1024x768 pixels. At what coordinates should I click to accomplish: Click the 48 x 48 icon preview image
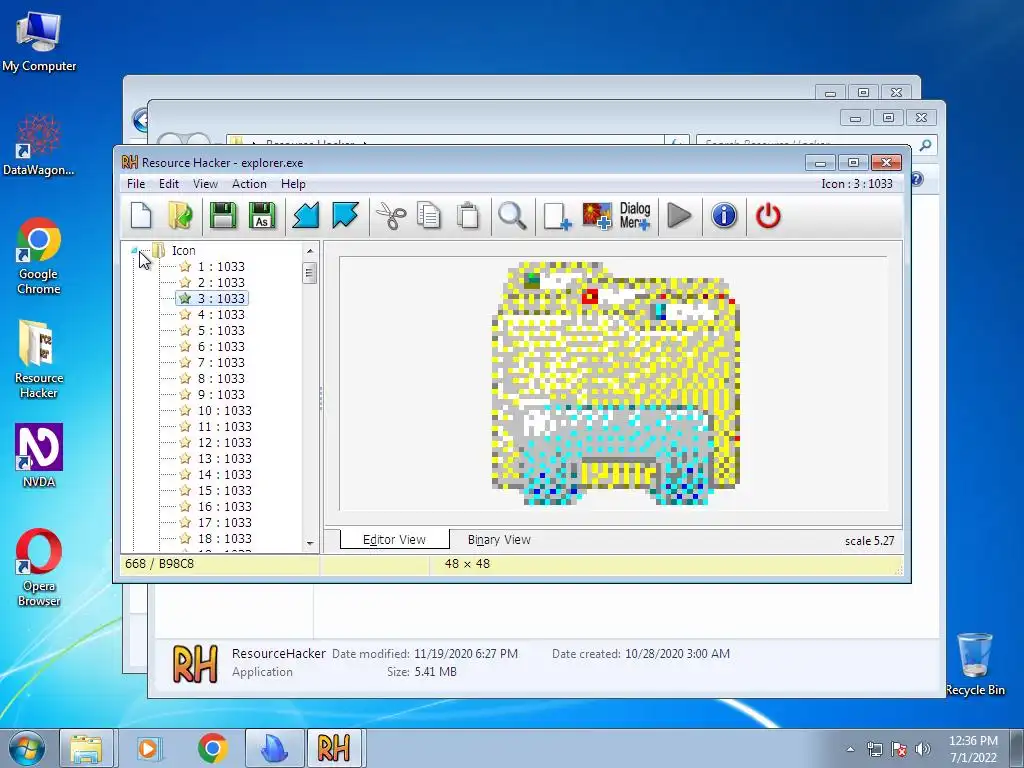615,383
